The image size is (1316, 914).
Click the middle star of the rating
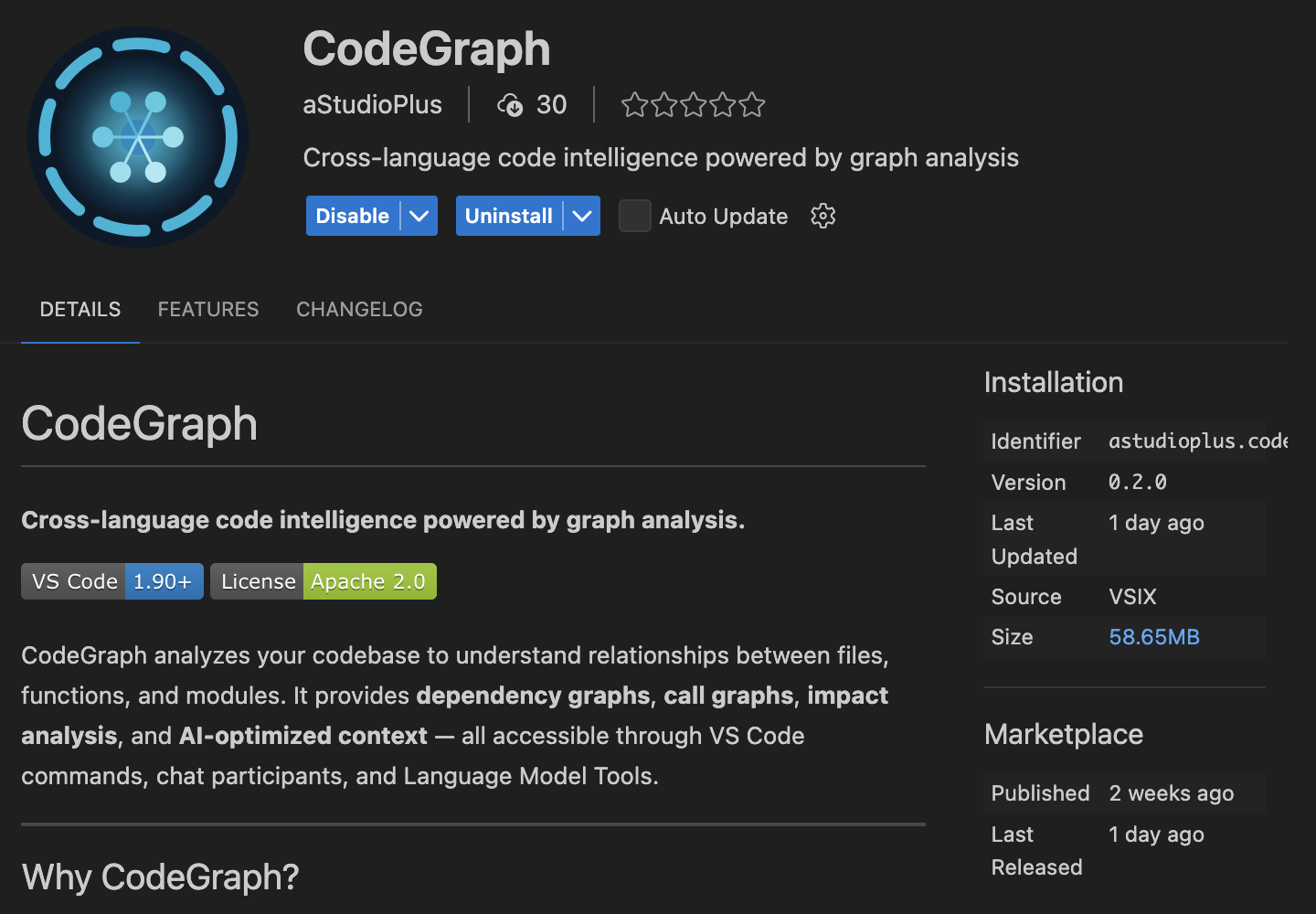pyautogui.click(x=693, y=104)
